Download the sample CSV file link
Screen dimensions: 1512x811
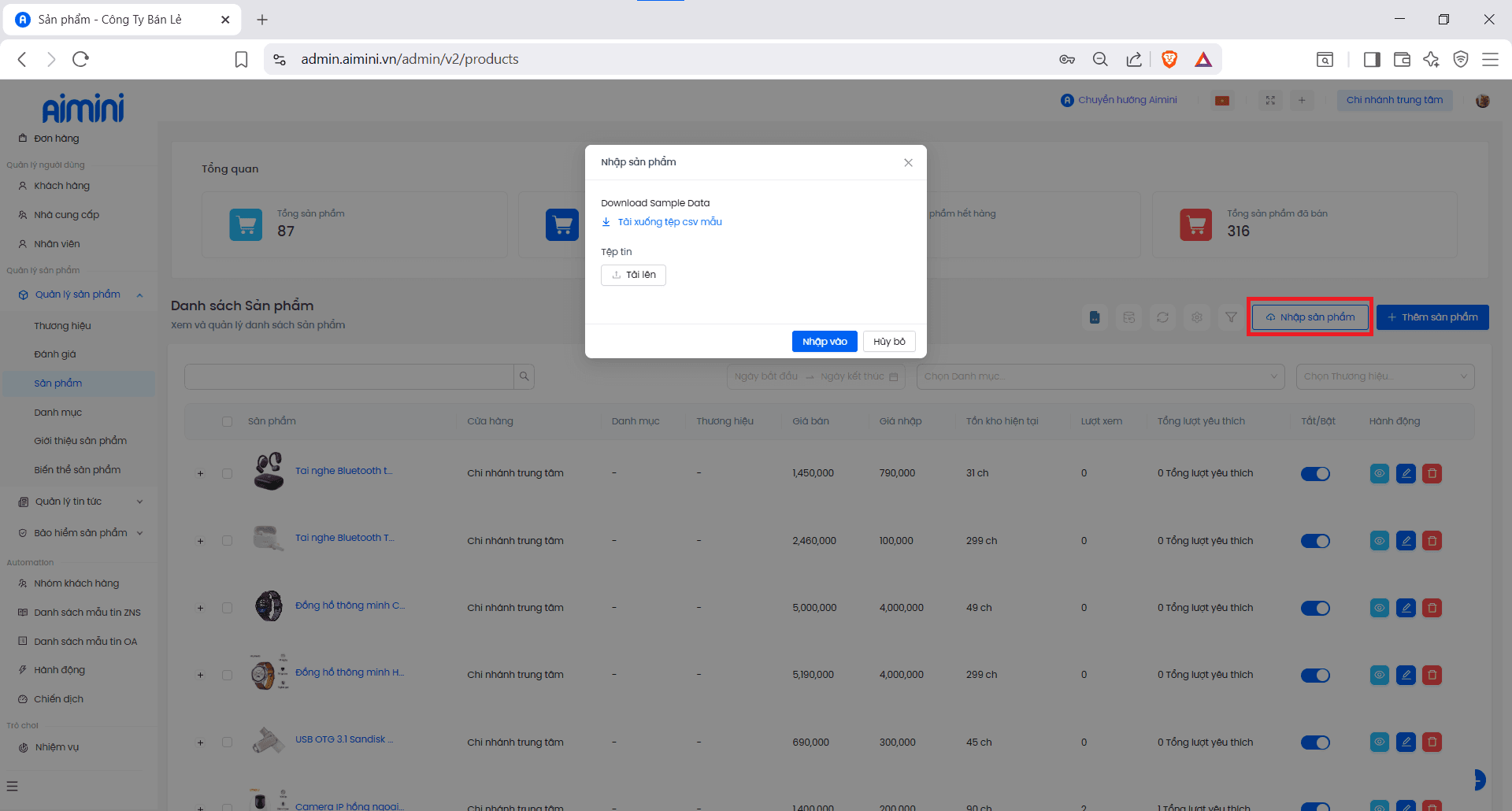pyautogui.click(x=669, y=222)
